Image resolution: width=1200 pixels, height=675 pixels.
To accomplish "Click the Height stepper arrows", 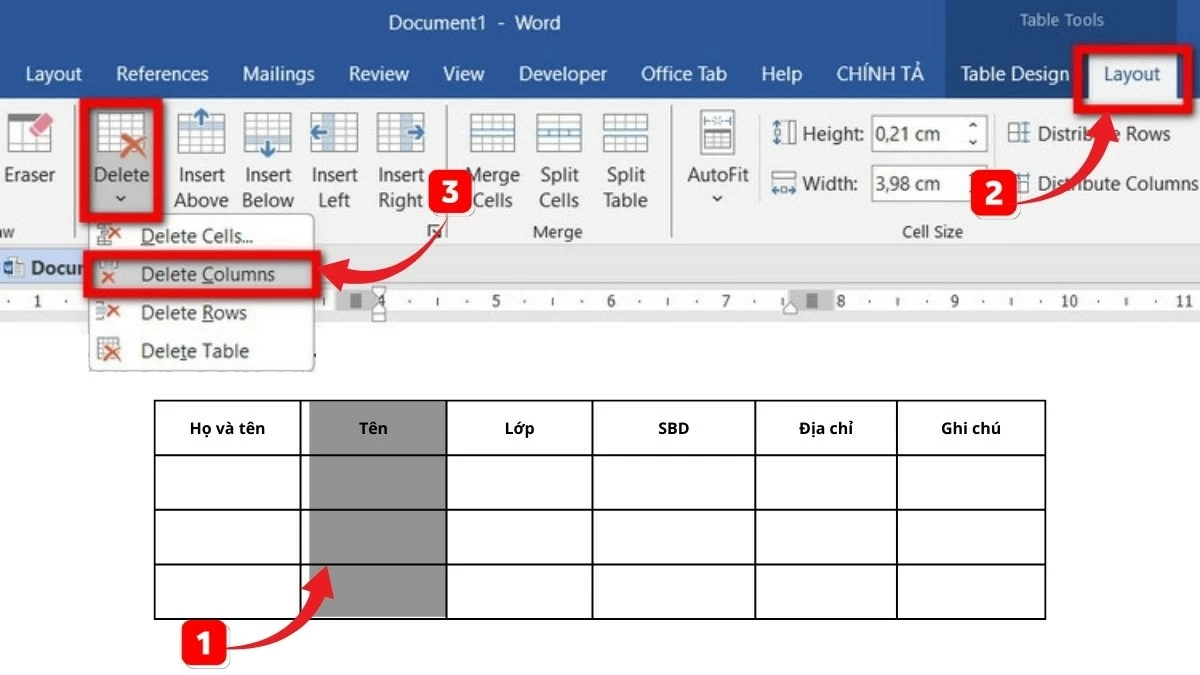I will point(972,134).
